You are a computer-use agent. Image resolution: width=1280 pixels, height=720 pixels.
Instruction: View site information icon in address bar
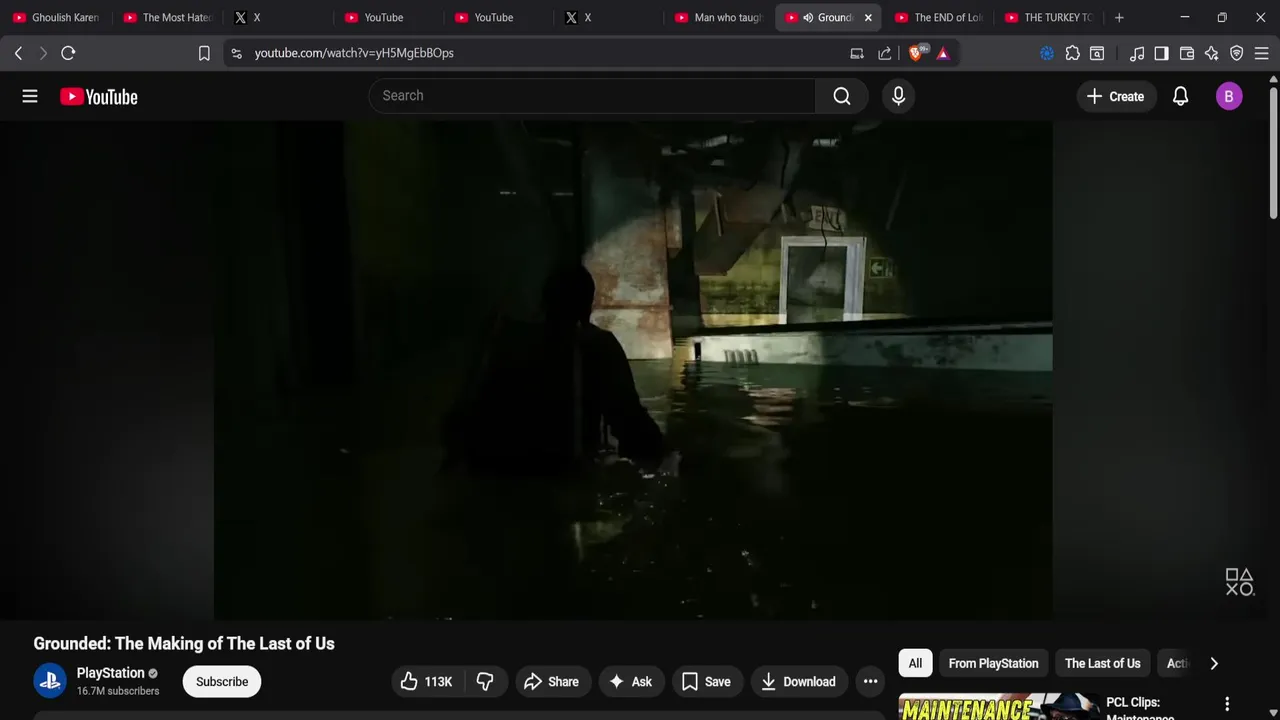(x=236, y=53)
